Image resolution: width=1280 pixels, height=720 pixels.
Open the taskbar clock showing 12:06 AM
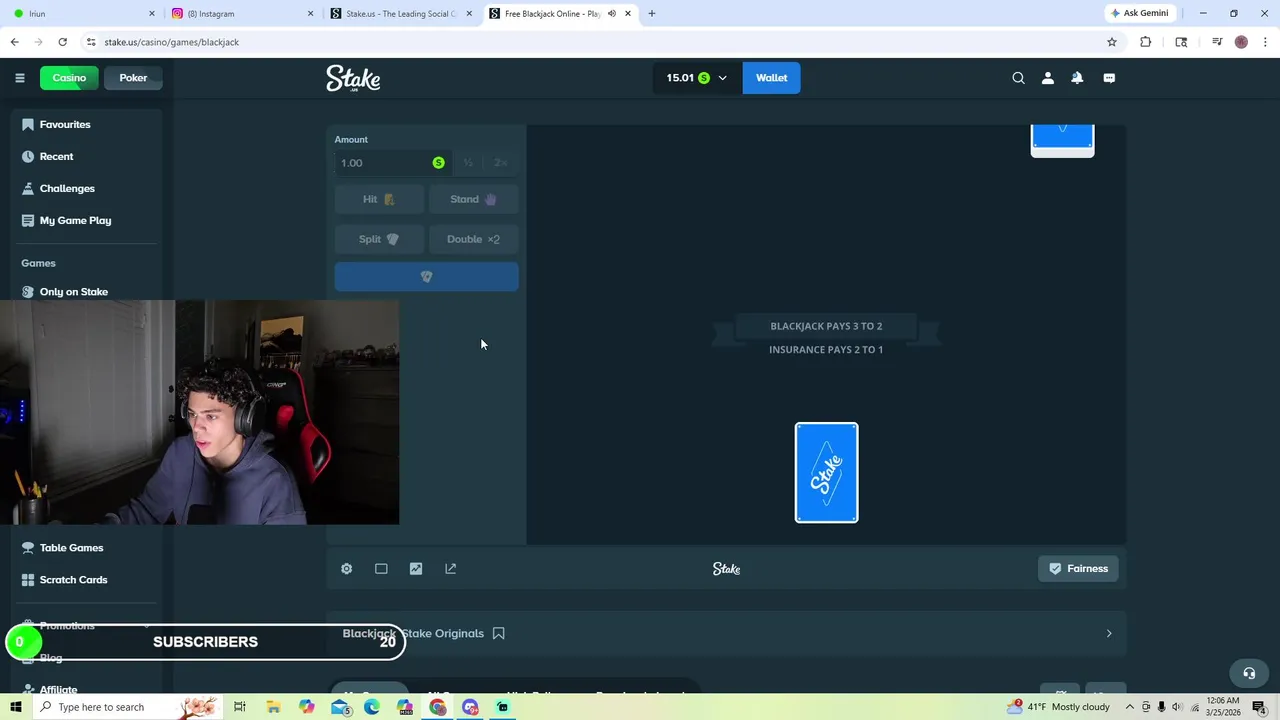coord(1223,707)
